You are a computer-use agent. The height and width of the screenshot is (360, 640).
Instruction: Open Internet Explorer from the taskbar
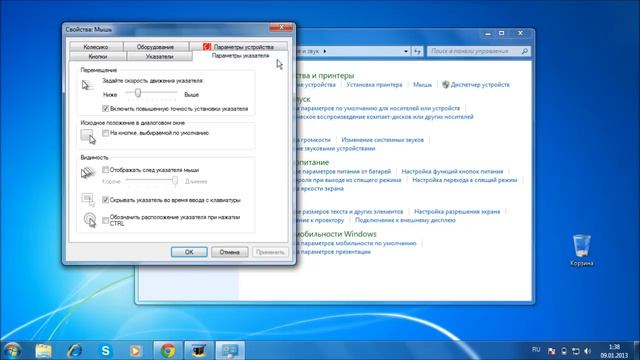pyautogui.click(x=75, y=351)
